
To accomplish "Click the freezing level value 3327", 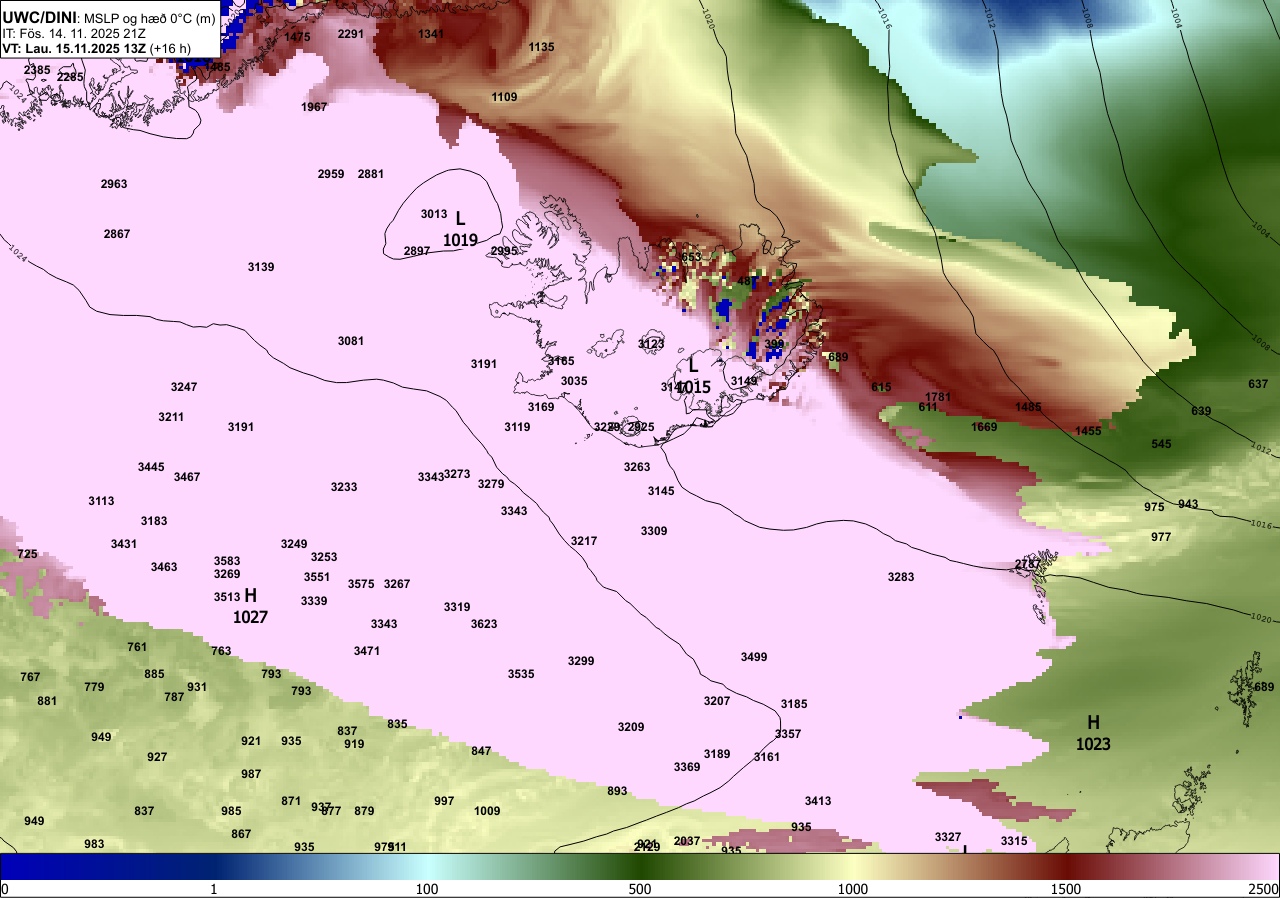I will pyautogui.click(x=948, y=837).
